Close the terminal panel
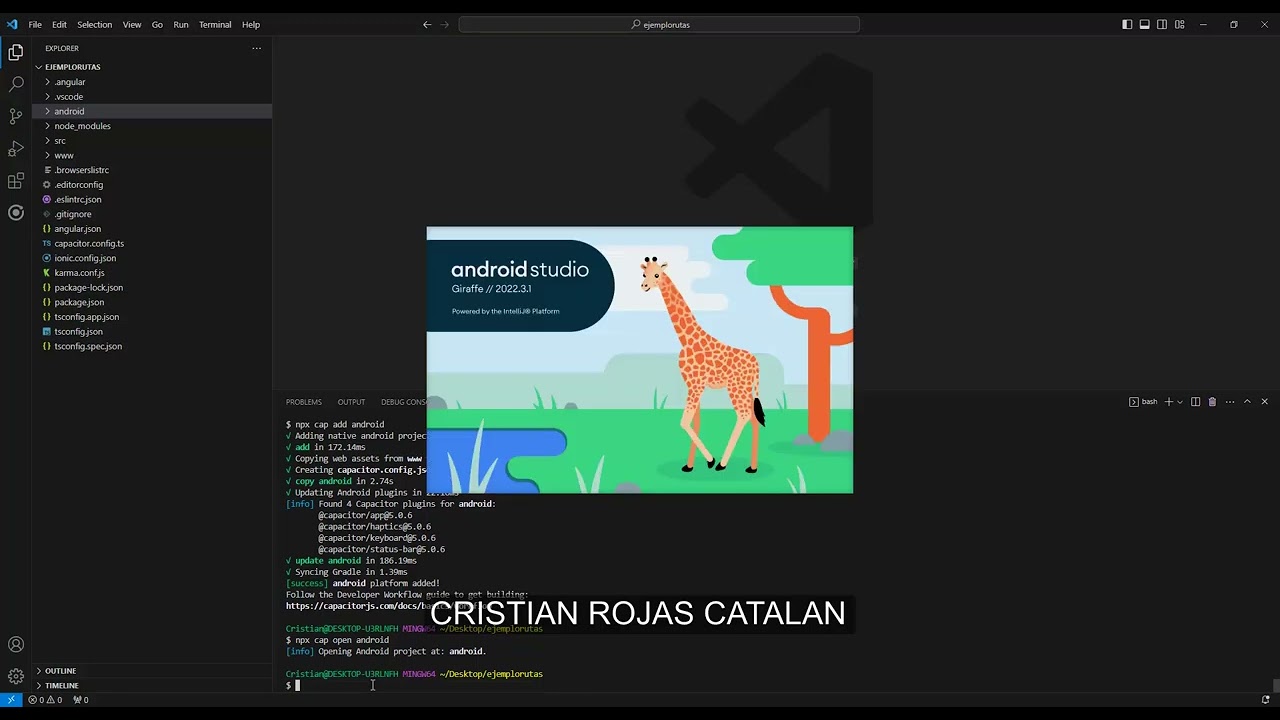 click(1264, 402)
